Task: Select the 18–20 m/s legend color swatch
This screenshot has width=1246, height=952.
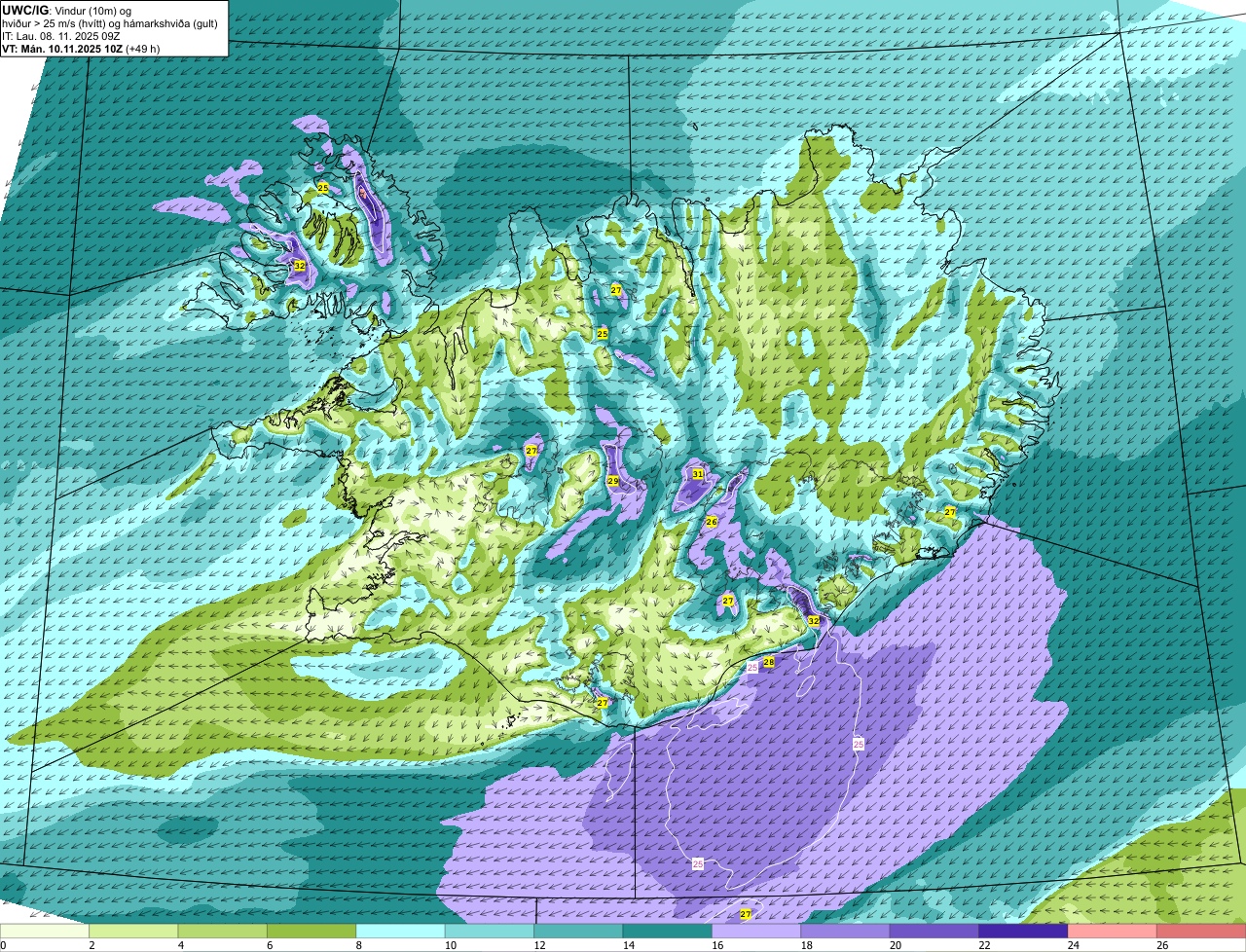Action: coord(846,932)
